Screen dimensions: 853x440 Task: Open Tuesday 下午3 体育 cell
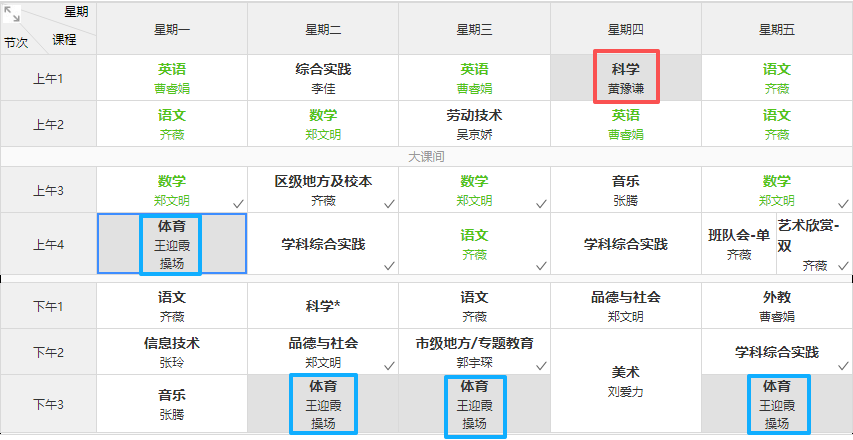pos(323,404)
